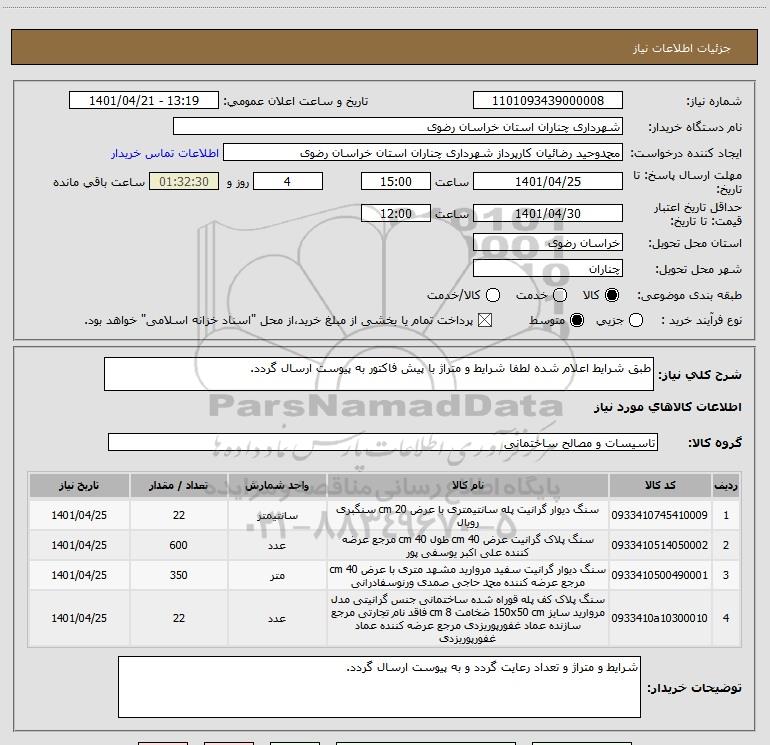
Task: Click delivery city چناران field
Action: (x=548, y=268)
